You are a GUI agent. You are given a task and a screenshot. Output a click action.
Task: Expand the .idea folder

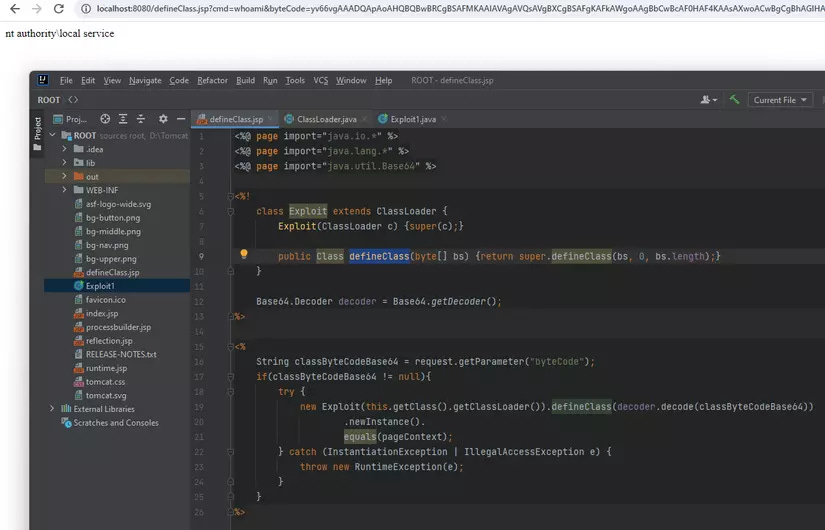(65, 149)
